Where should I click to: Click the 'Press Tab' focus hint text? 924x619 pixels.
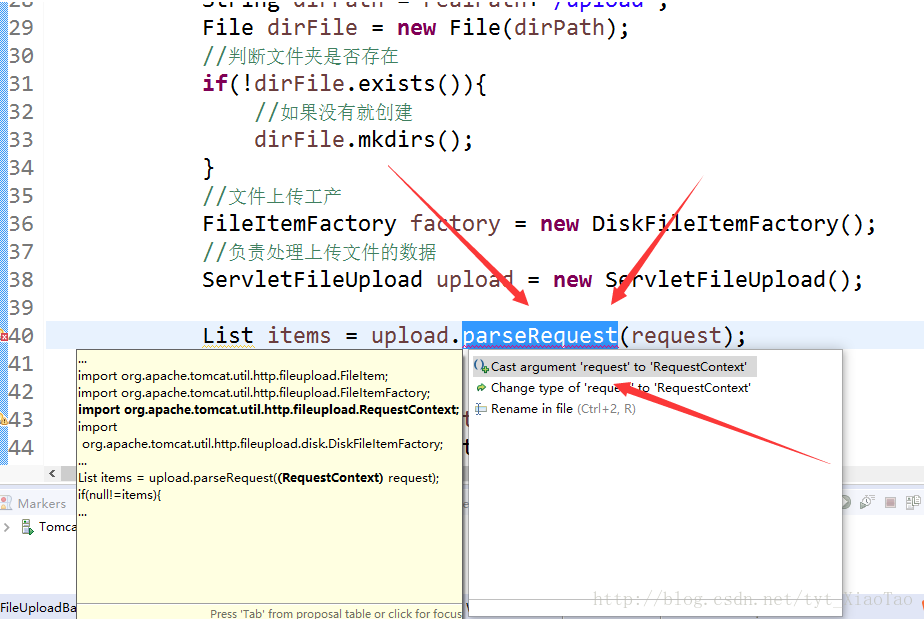[x=336, y=613]
